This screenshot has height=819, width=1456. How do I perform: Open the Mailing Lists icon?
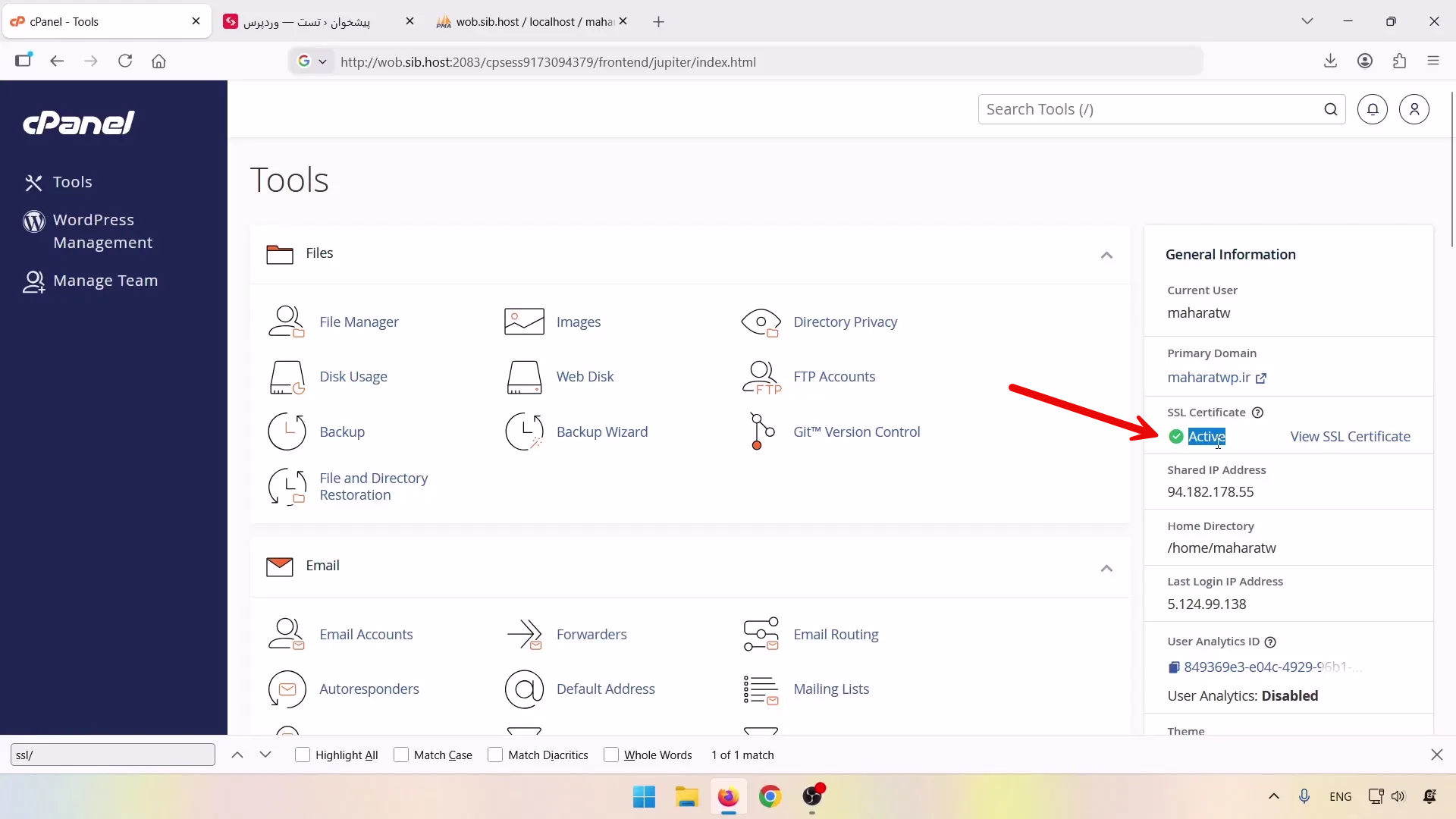coord(761,689)
